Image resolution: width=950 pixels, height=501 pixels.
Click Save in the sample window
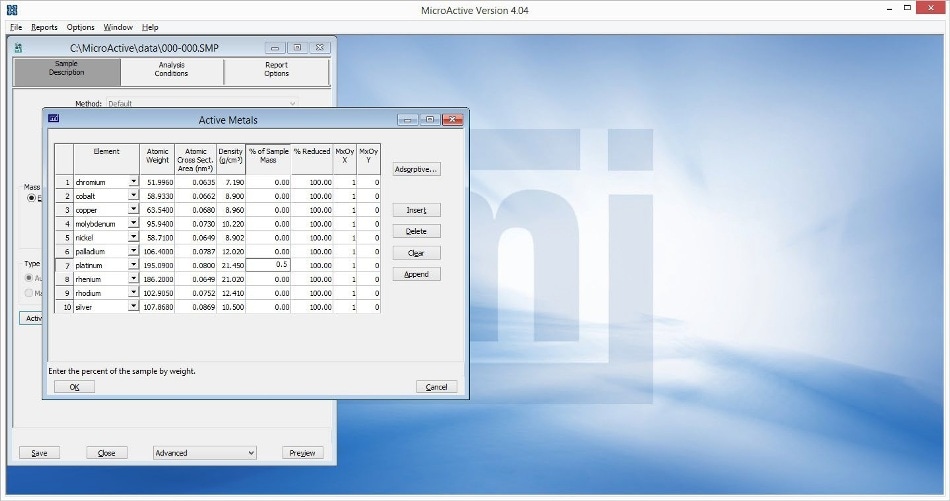39,453
